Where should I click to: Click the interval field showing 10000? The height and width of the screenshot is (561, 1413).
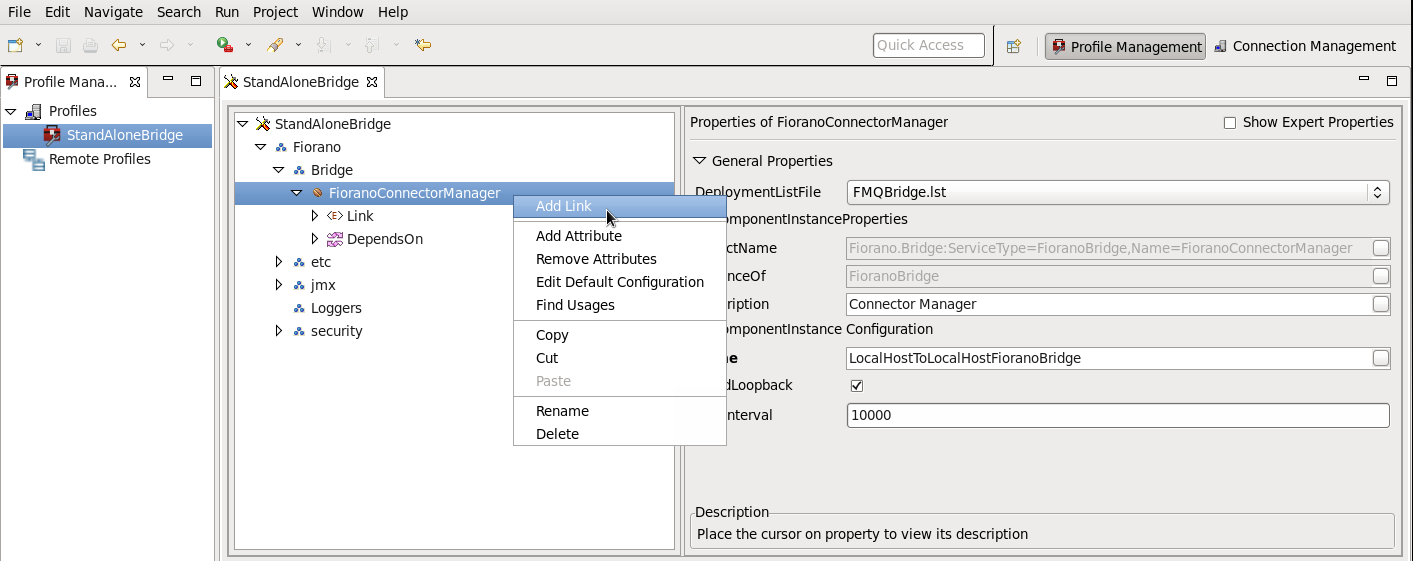click(1117, 415)
